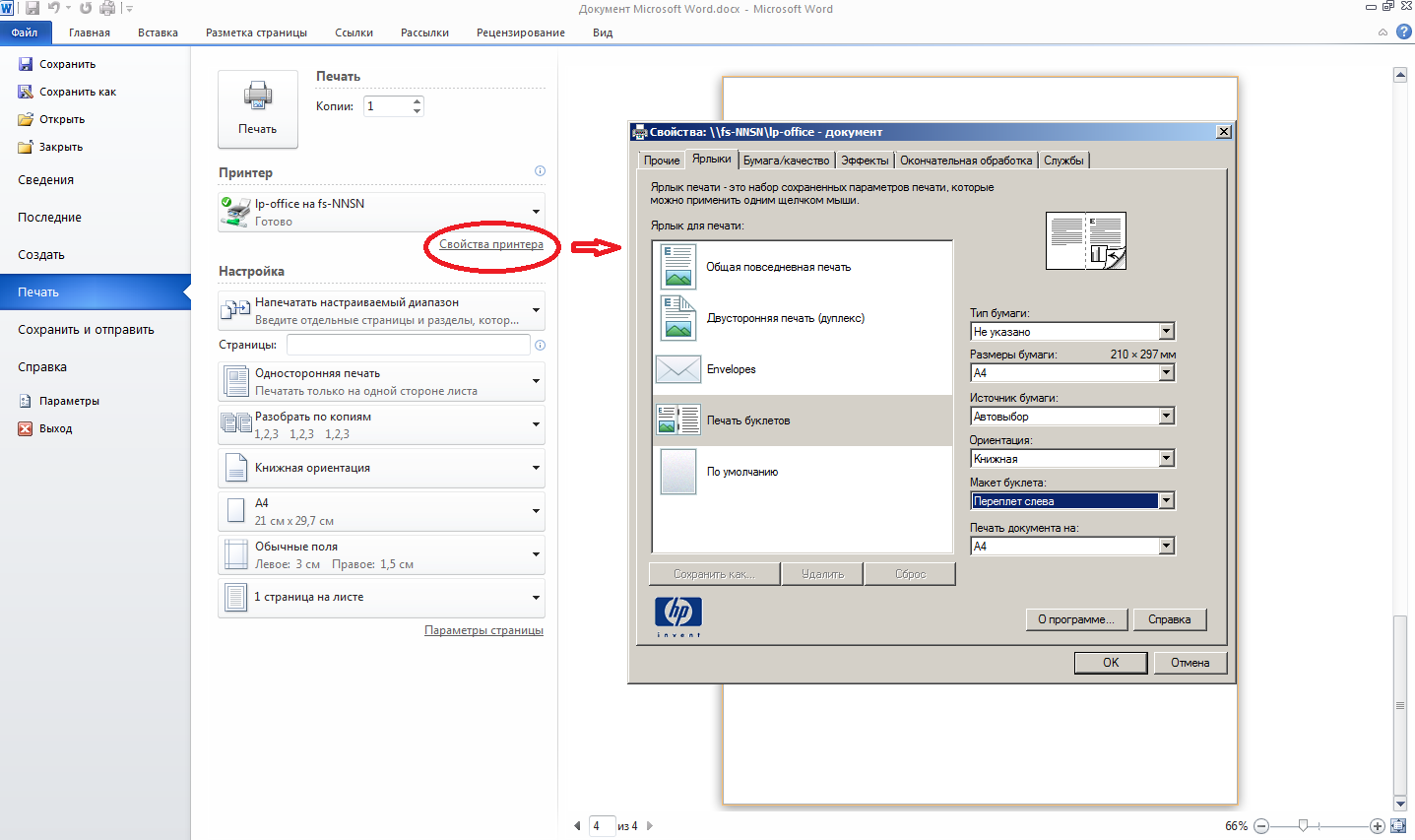Click booklet layout preview image in dialog
The height and width of the screenshot is (840, 1415).
pyautogui.click(x=1086, y=240)
